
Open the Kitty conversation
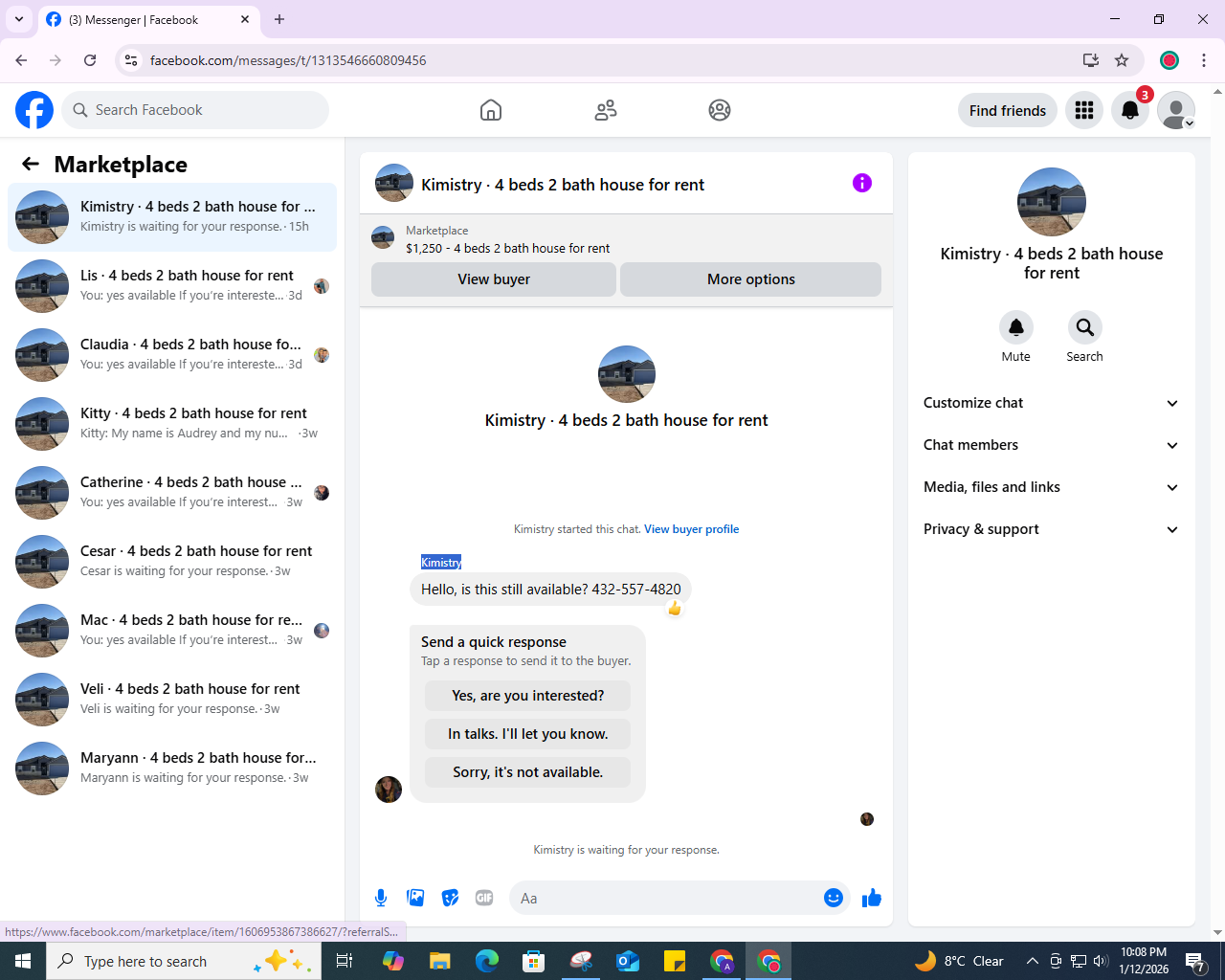172,424
